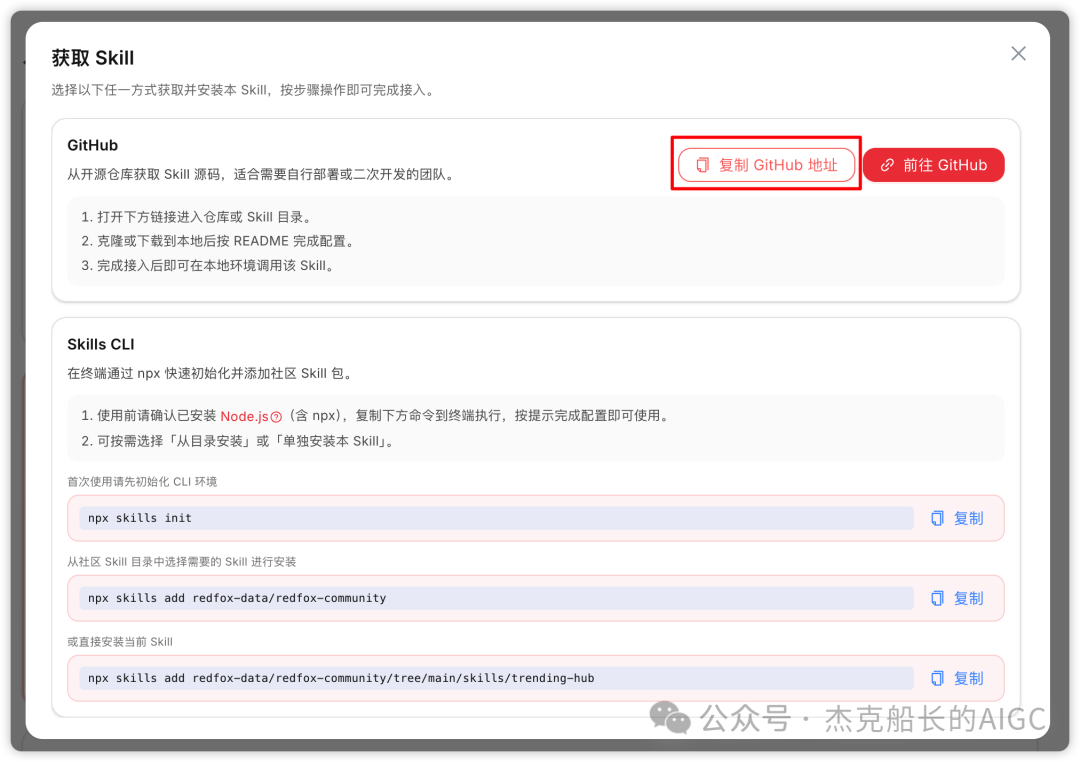Click 选择以下任一方式获取 subtitle text
This screenshot has height=762, width=1080.
click(245, 90)
